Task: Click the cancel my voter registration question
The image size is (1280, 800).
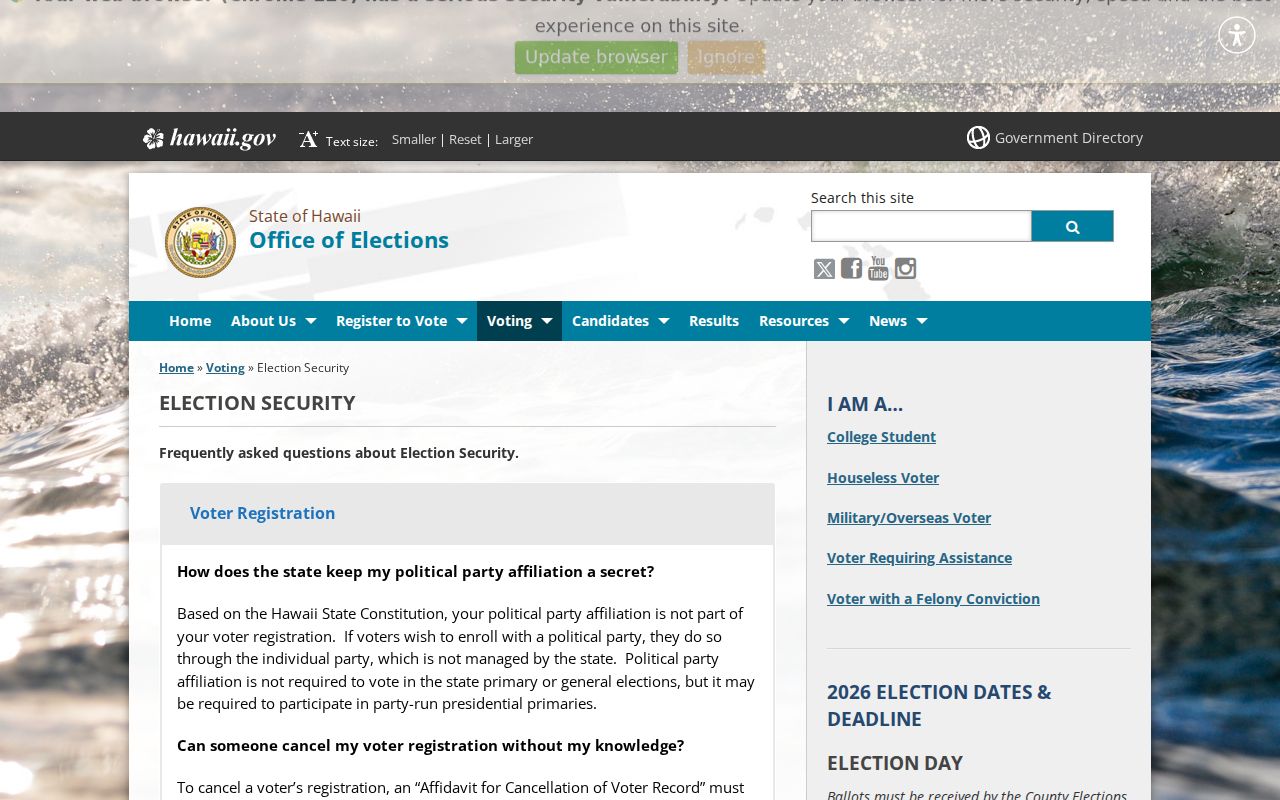Action: click(430, 746)
